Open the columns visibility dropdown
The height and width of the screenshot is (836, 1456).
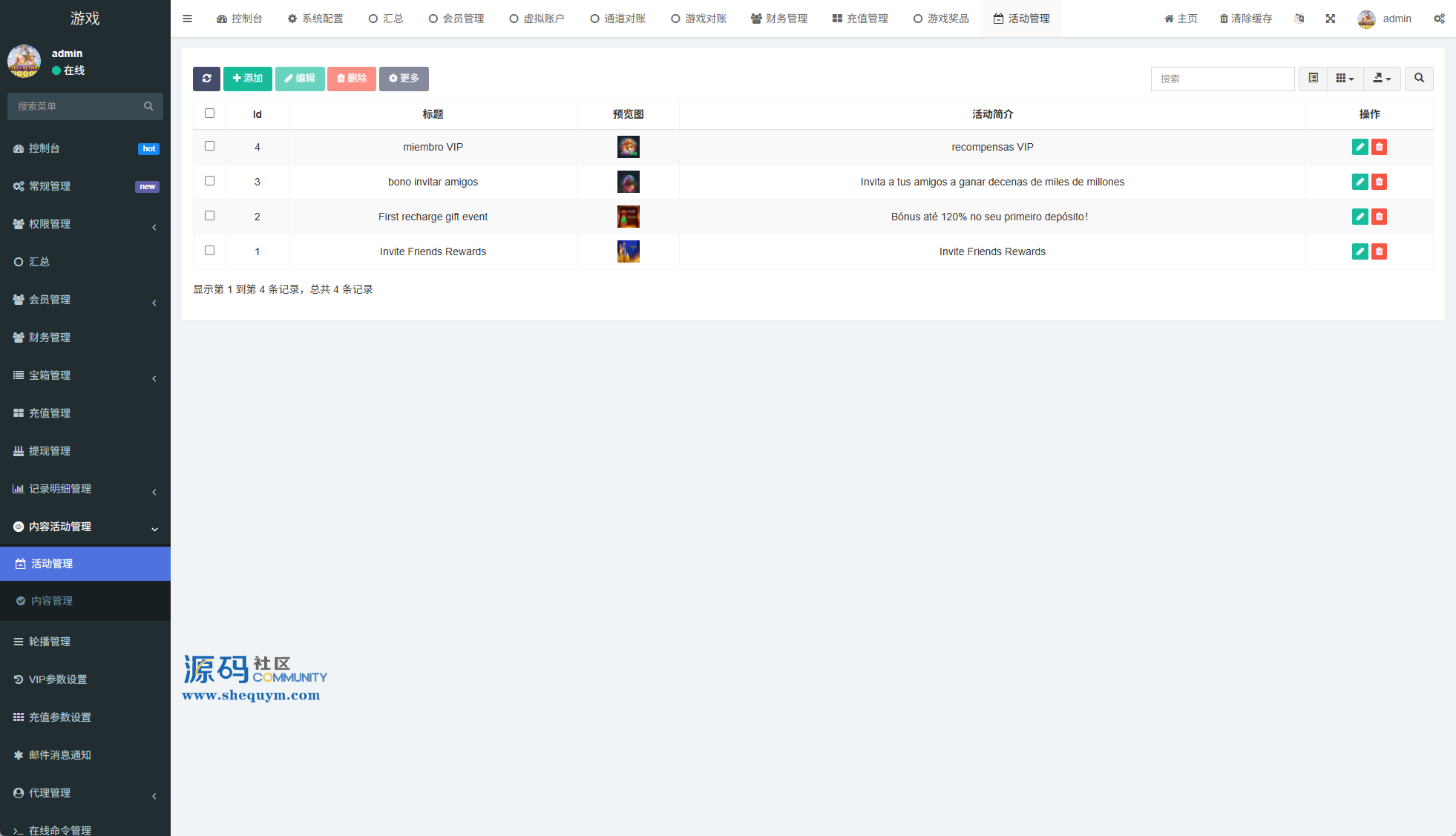tap(1345, 79)
